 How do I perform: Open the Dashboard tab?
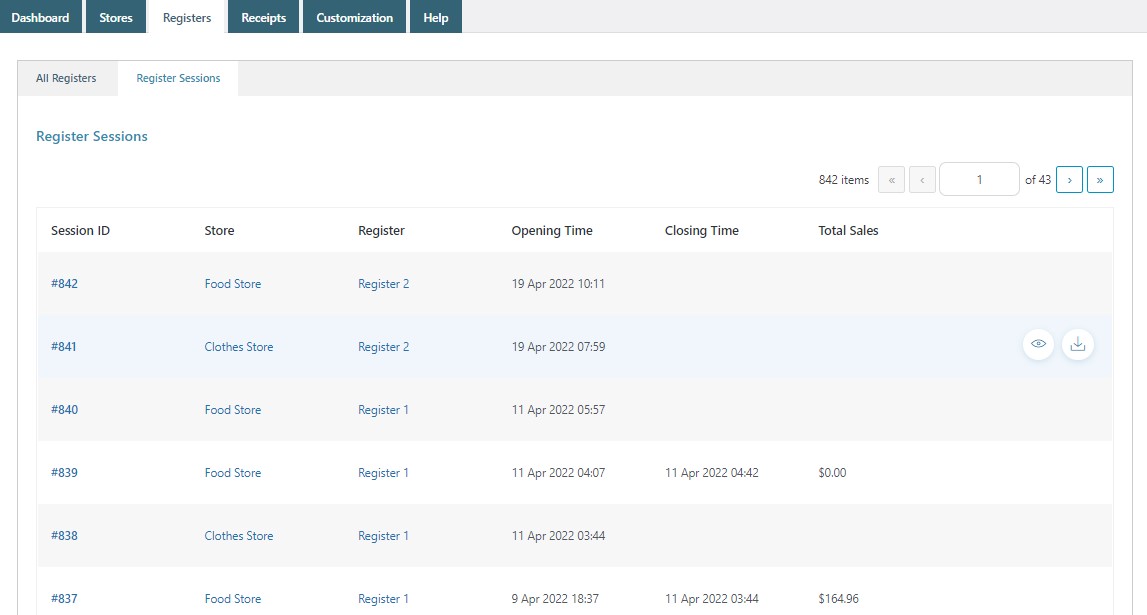pos(40,17)
